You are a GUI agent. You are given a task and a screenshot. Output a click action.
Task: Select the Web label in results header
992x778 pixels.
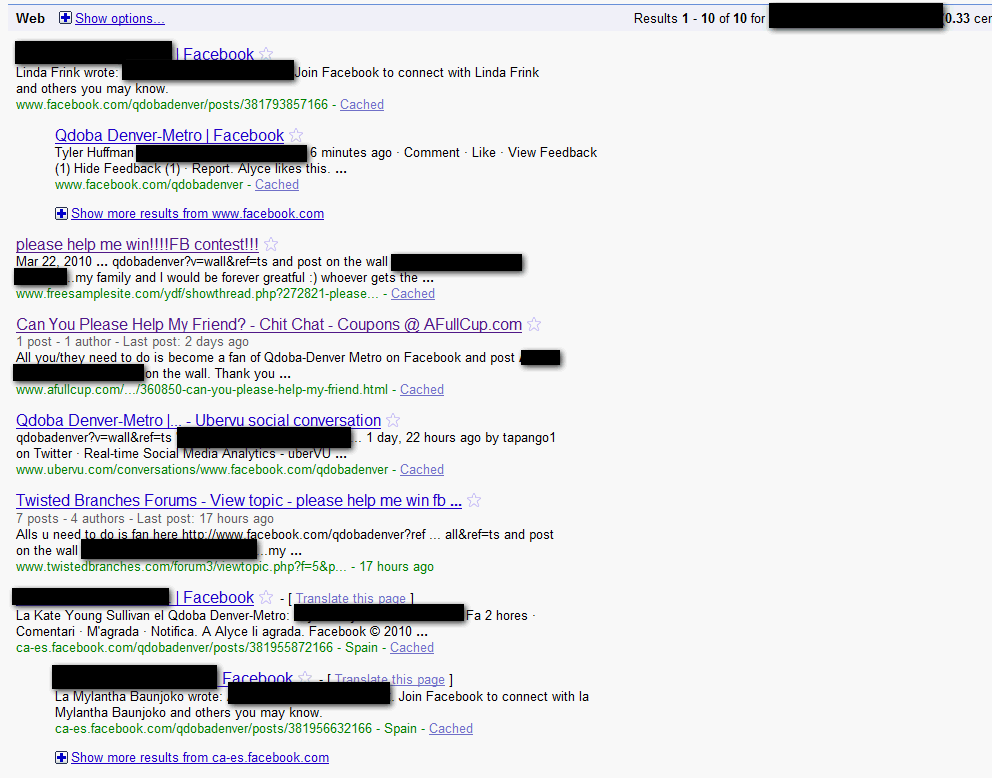[30, 18]
